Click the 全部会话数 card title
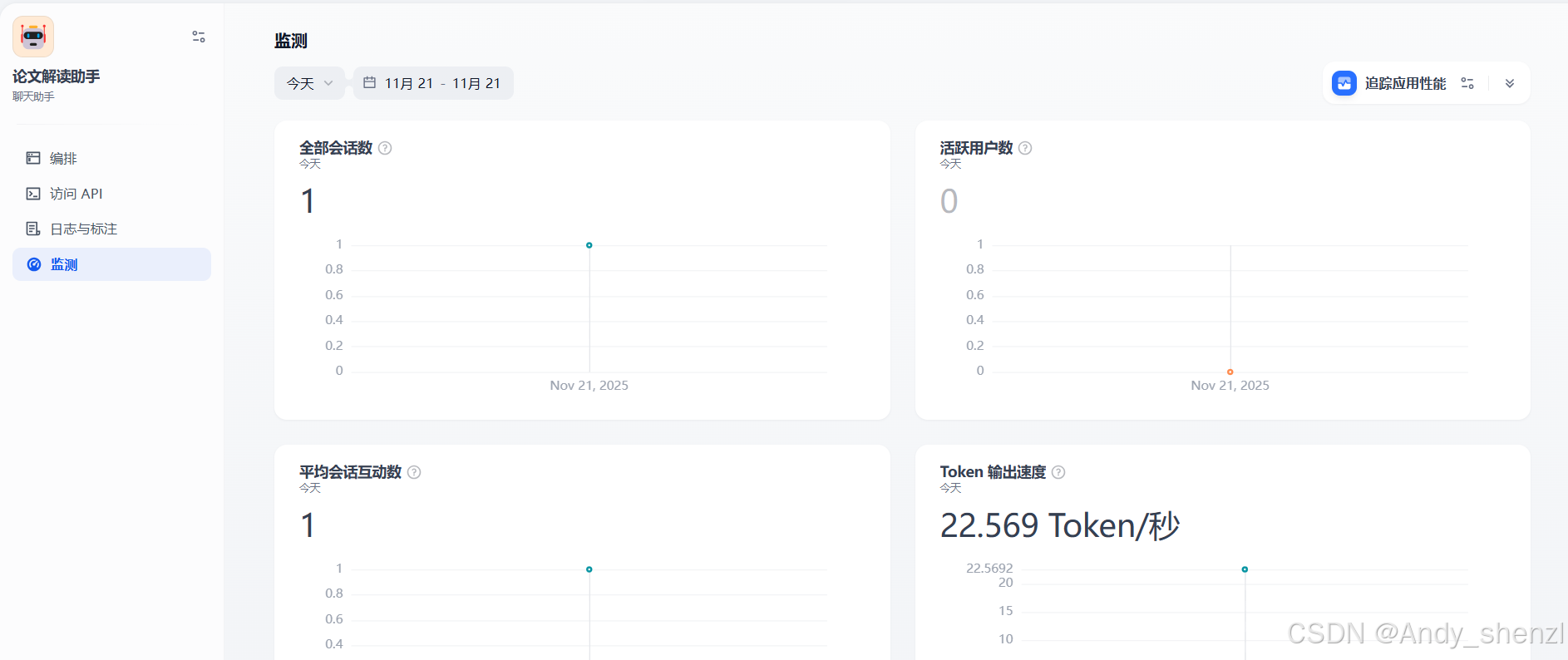This screenshot has width=1568, height=660. click(x=336, y=148)
